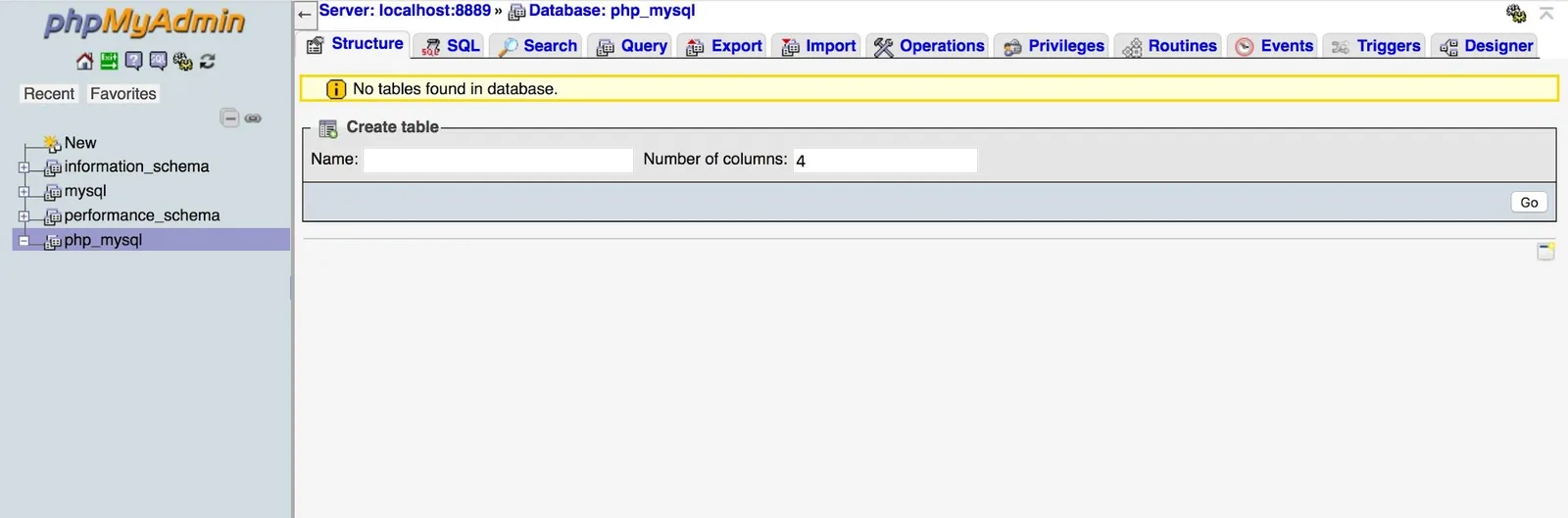Open Database: php_mysql breadcrumb link
The width and height of the screenshot is (1568, 518).
tap(612, 11)
